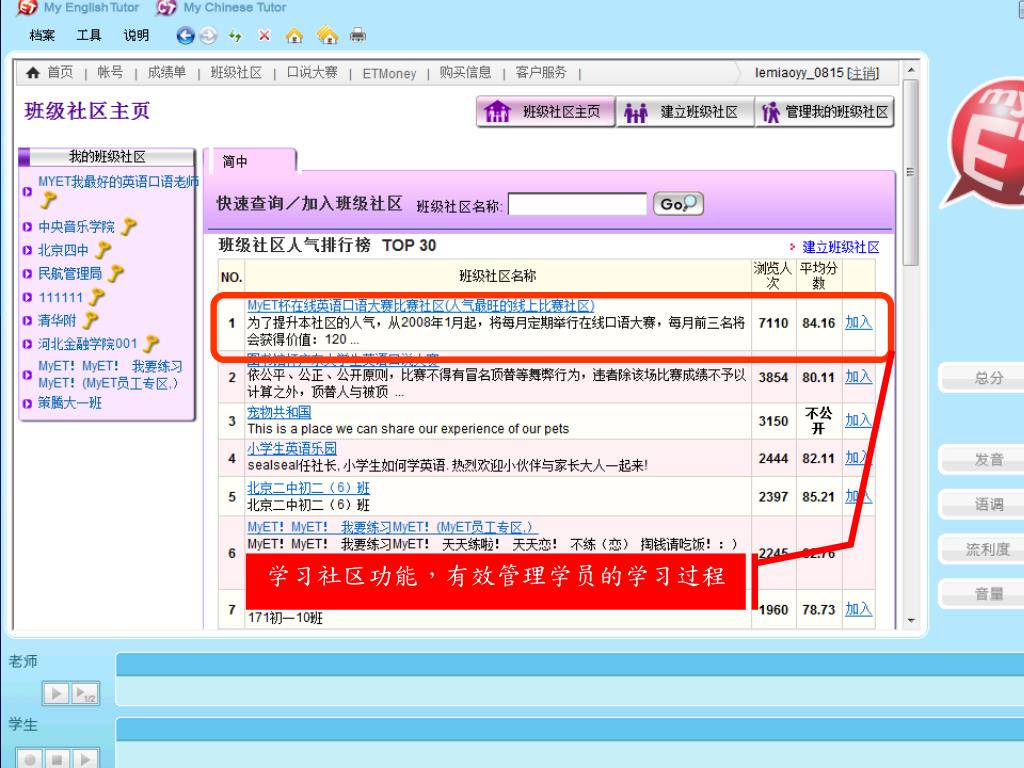The height and width of the screenshot is (768, 1024).
Task: Open 北京四中 in my communities
Action: coord(63,250)
